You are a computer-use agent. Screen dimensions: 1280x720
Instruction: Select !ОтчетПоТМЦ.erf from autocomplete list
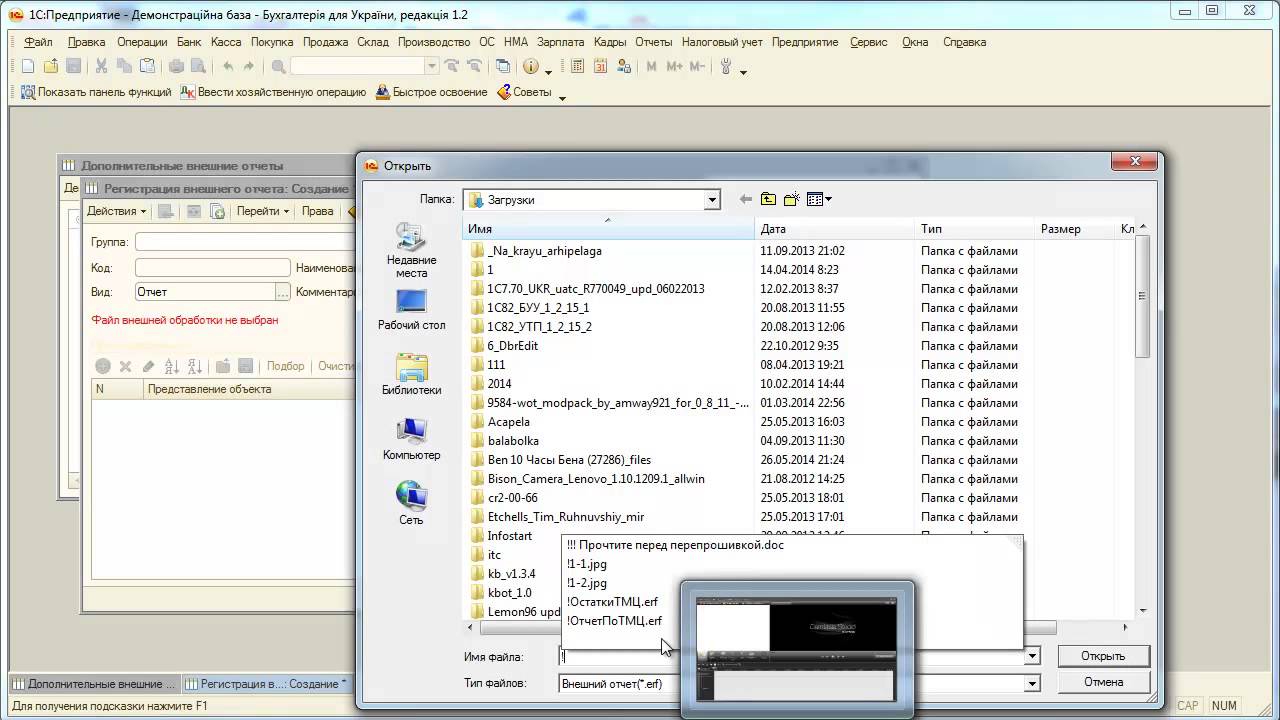click(614, 621)
